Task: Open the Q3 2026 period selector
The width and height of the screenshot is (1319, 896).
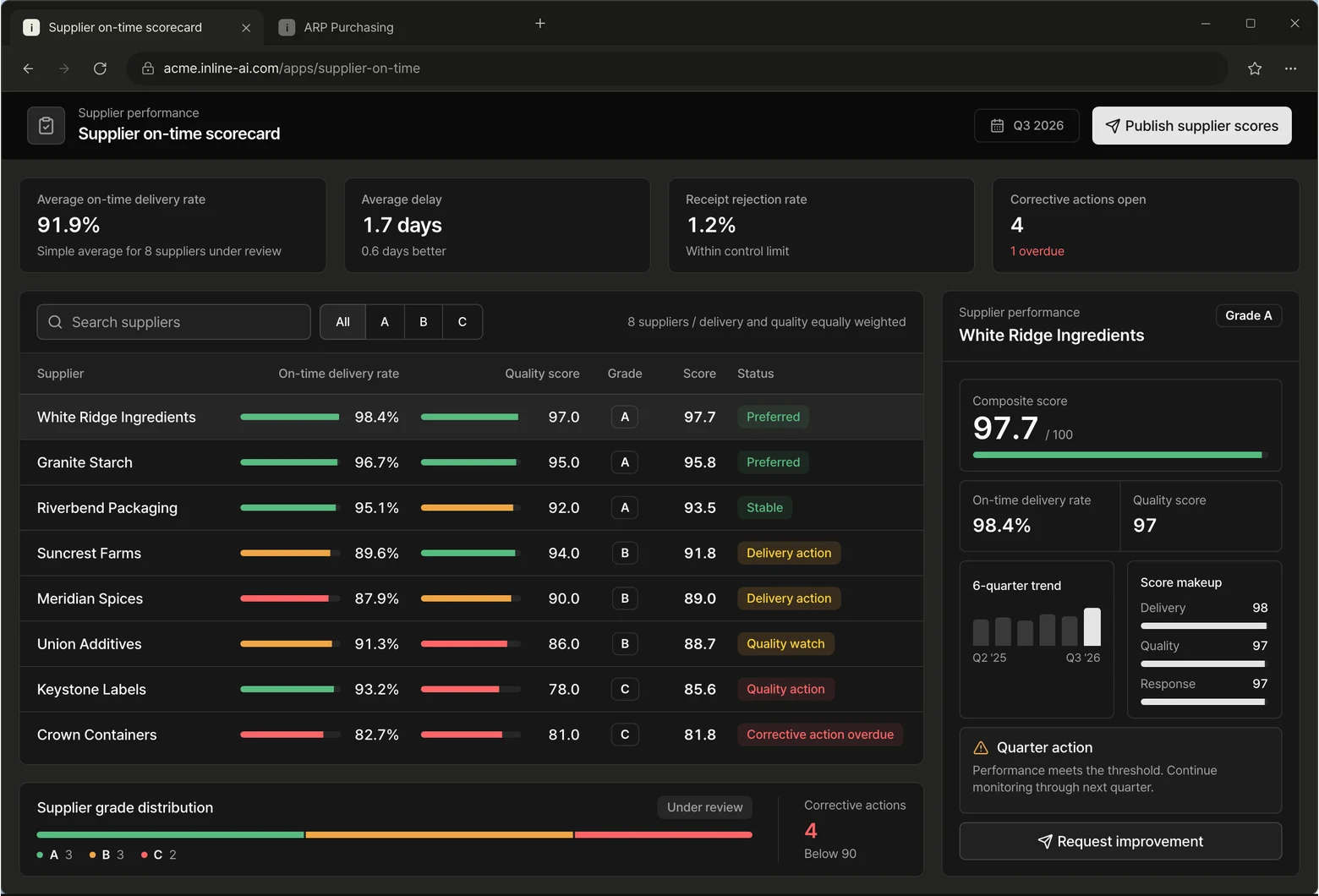Action: [1026, 126]
